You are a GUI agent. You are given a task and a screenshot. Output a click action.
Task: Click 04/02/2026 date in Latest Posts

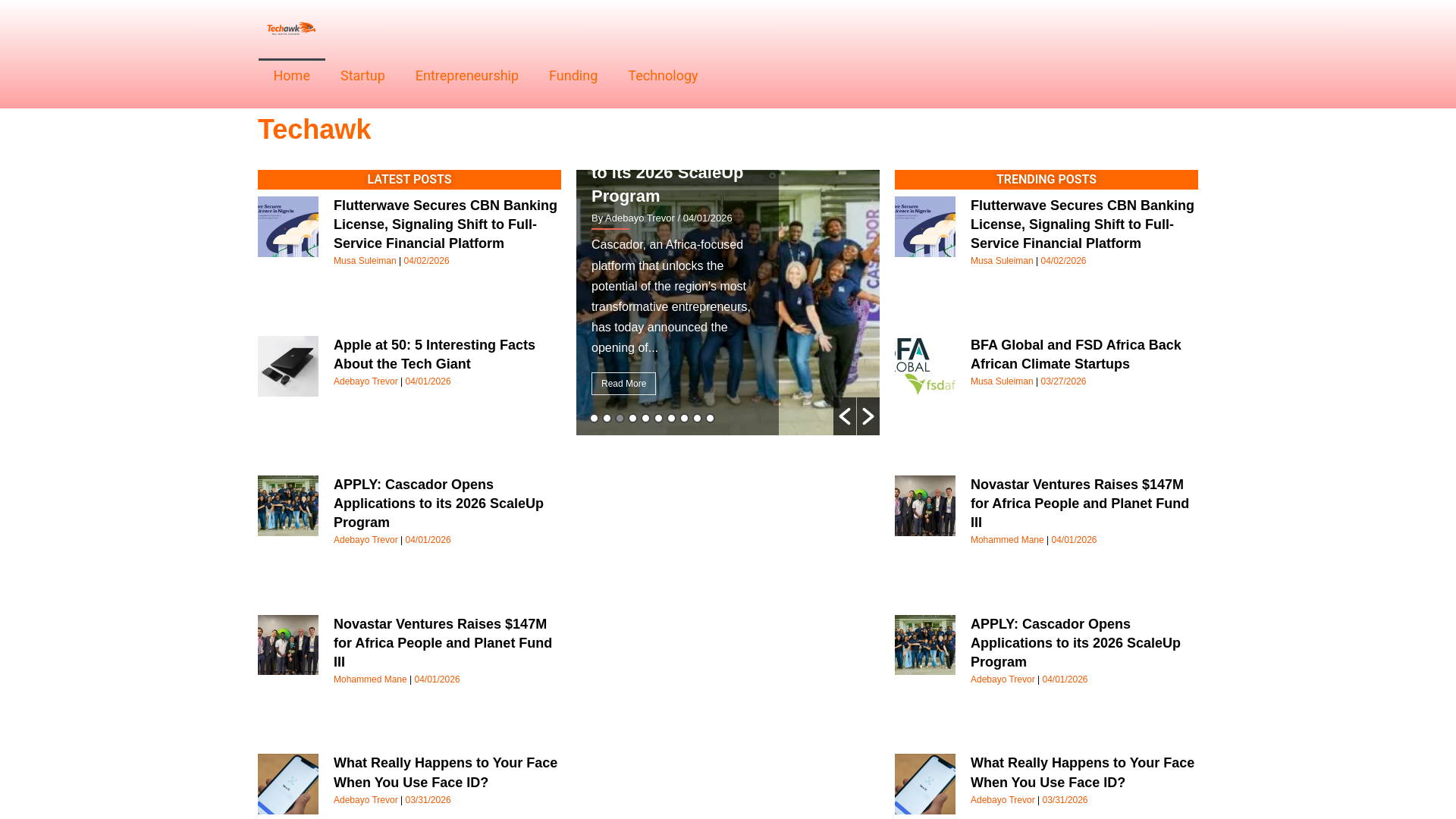click(426, 261)
